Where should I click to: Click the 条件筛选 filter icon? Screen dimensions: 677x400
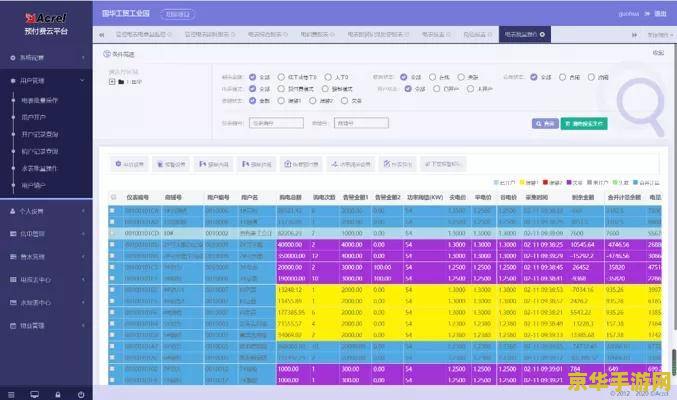[107, 54]
